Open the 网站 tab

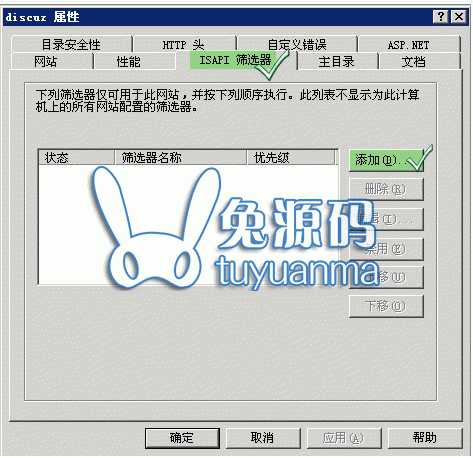[x=52, y=61]
